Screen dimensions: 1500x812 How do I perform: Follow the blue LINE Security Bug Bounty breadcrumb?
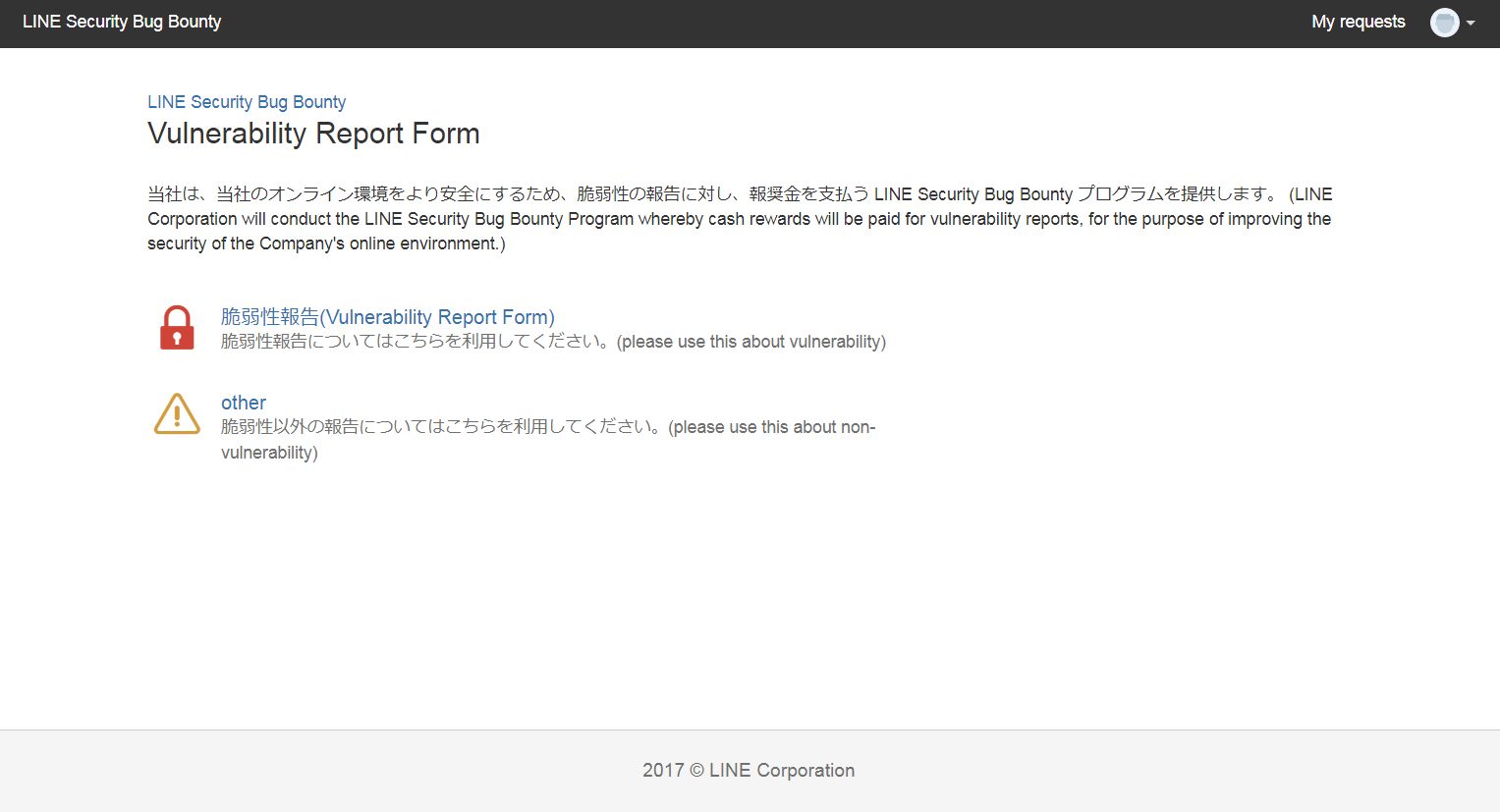(x=247, y=102)
